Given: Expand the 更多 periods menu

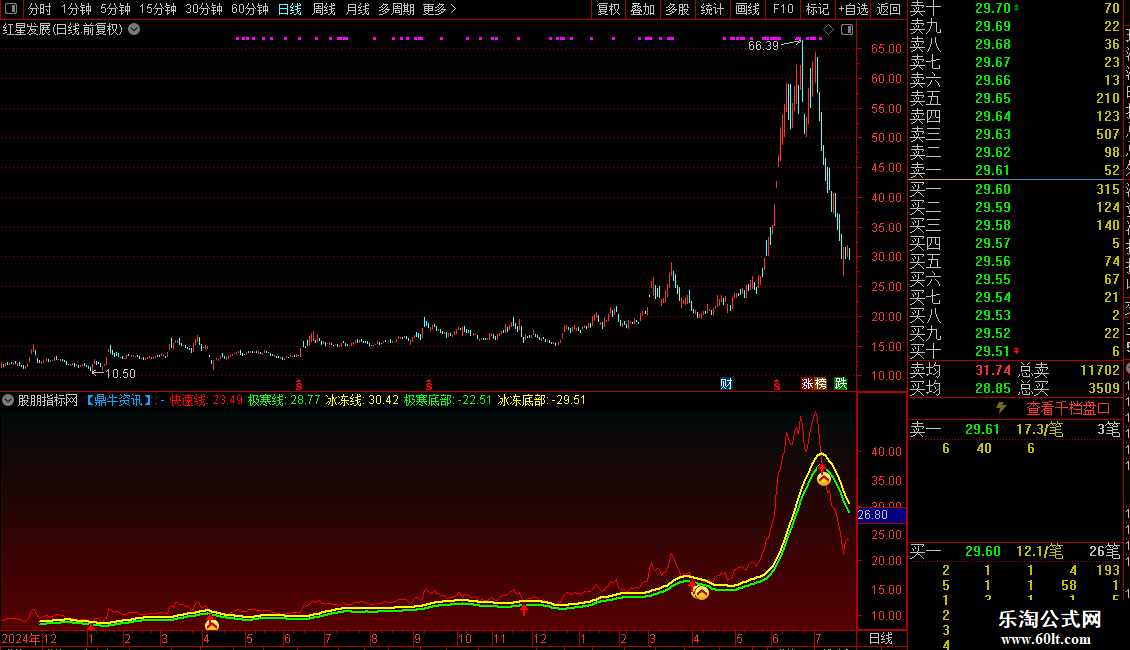Looking at the screenshot, I should tap(440, 9).
